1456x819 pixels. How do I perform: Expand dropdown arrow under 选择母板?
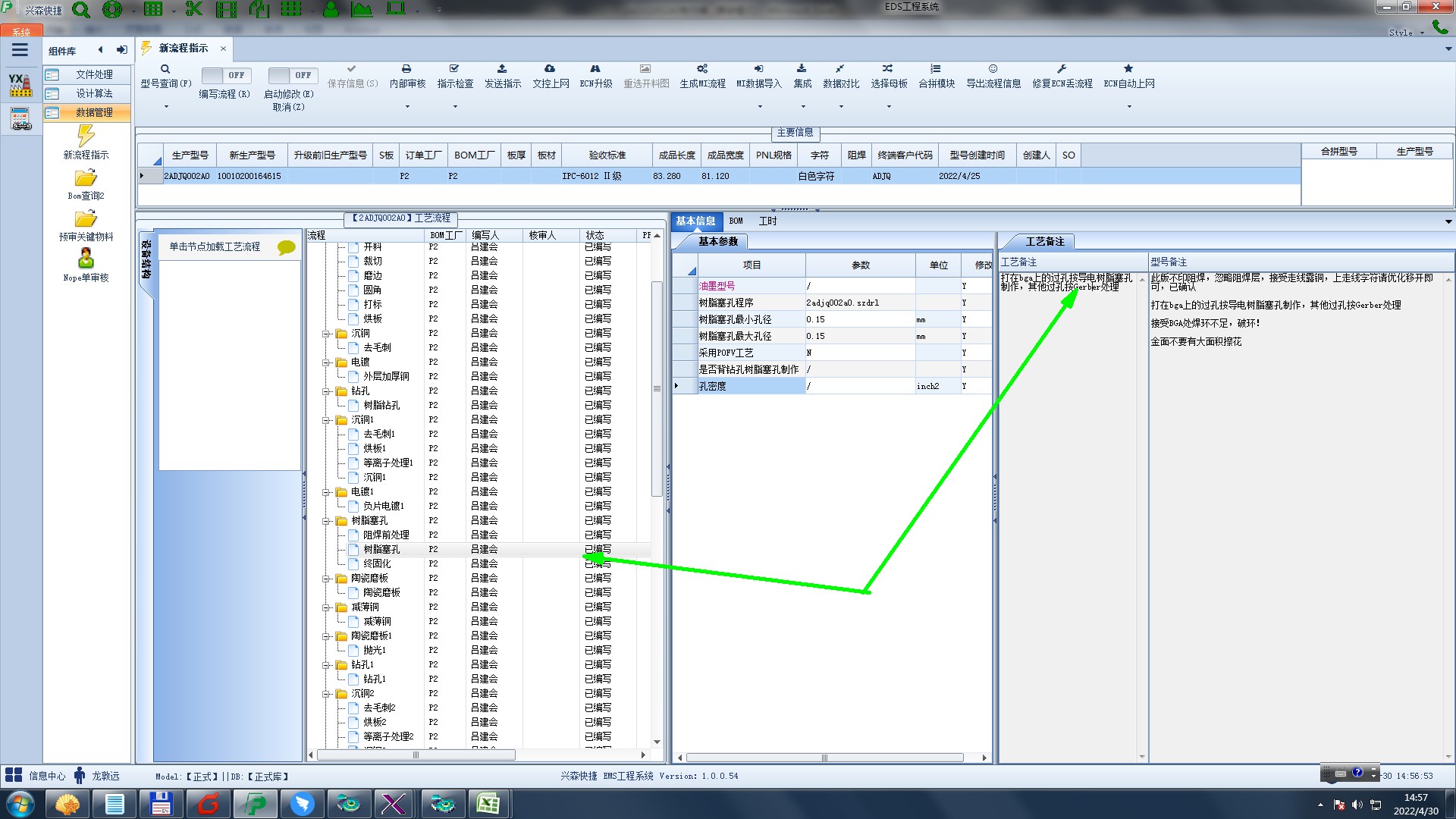coord(889,107)
